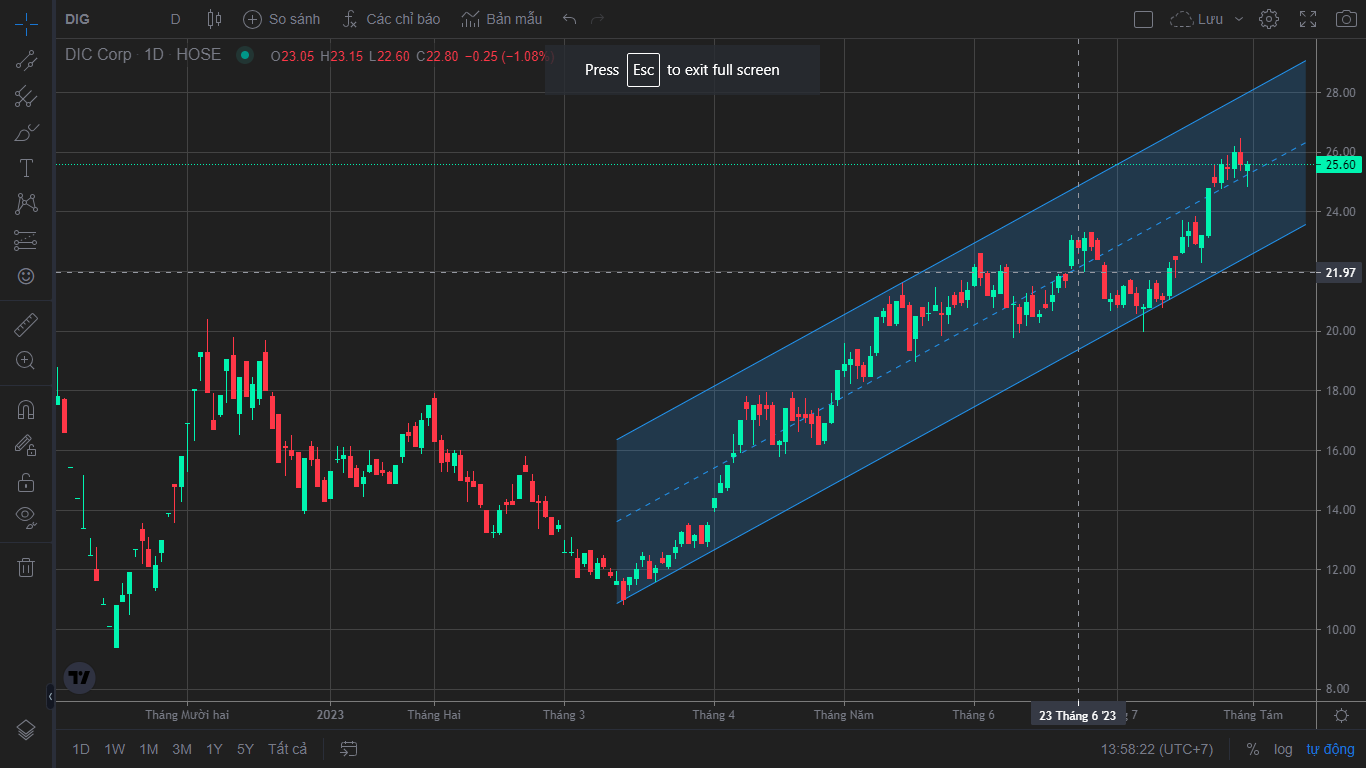
Task: Select the Brush drawing tool
Action: pyautogui.click(x=26, y=132)
